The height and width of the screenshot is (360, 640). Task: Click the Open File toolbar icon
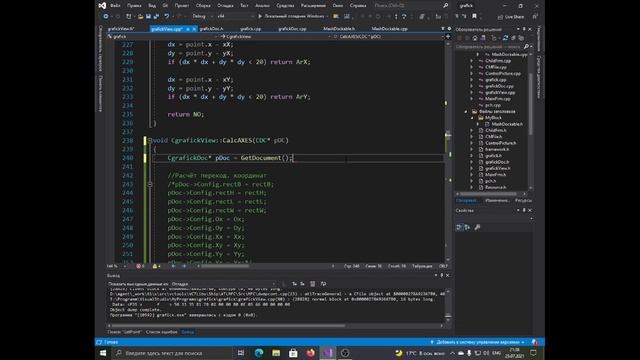pyautogui.click(x=140, y=16)
